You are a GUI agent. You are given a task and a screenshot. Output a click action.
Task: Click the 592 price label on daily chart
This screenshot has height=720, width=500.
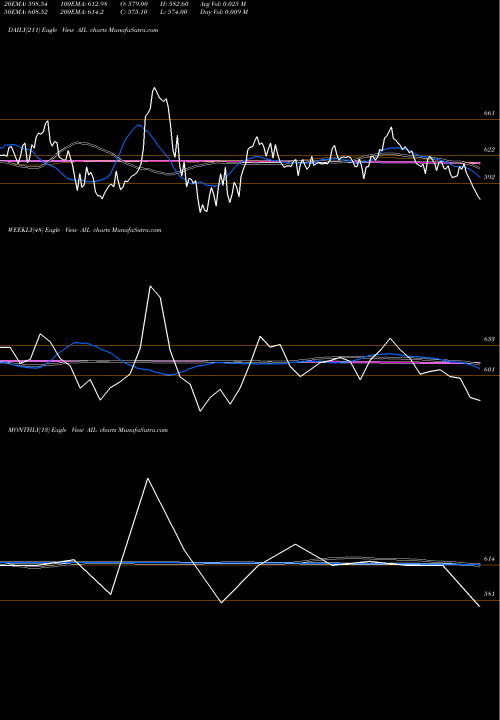pyautogui.click(x=489, y=177)
